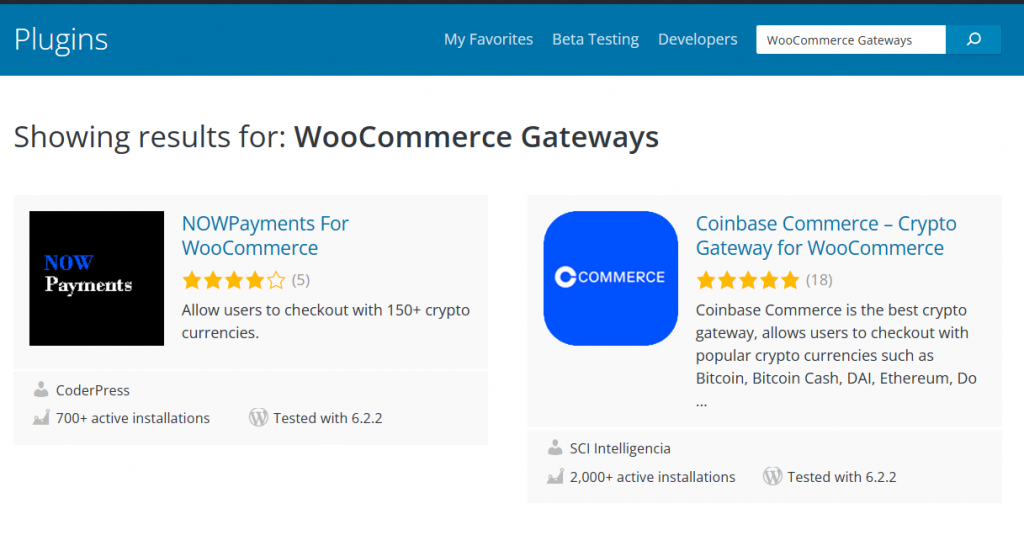
Task: Click the 2,000+ active installations text
Action: pyautogui.click(x=652, y=477)
